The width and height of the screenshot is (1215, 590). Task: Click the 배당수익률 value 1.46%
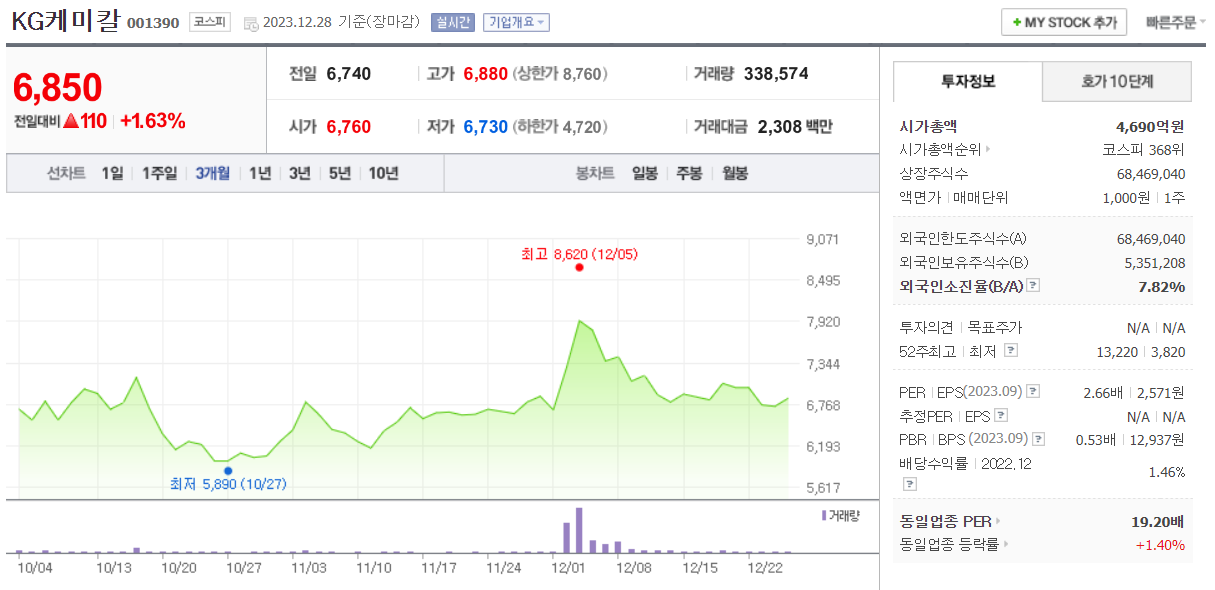(x=1167, y=472)
